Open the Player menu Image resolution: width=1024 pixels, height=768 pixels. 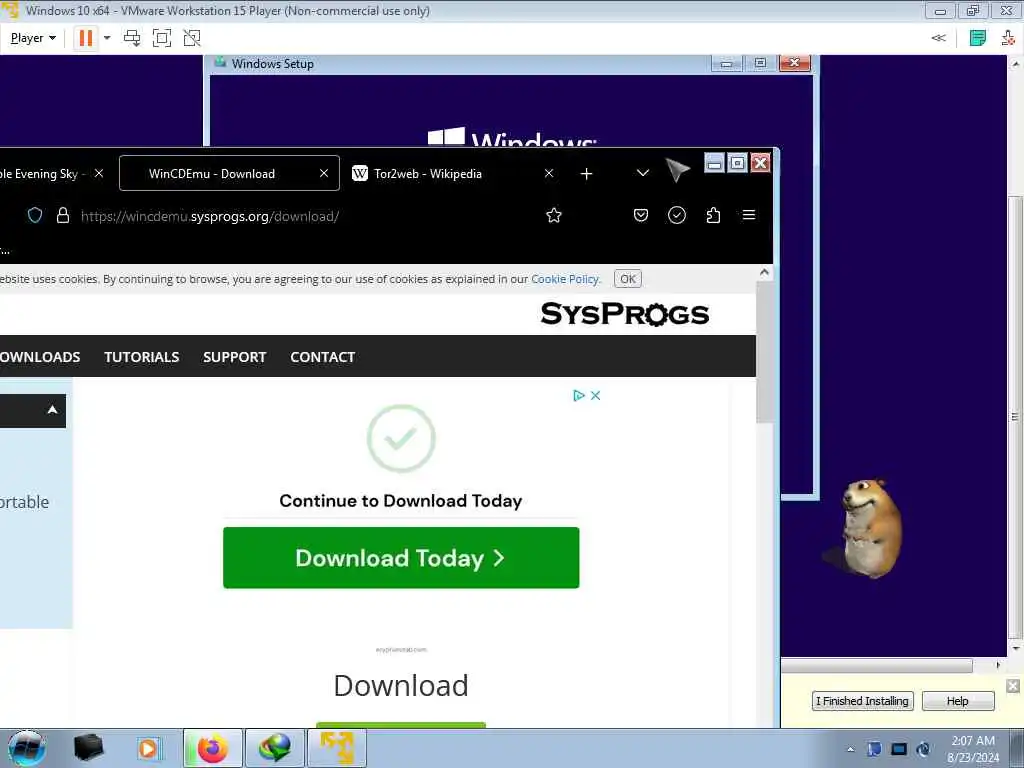[33, 38]
